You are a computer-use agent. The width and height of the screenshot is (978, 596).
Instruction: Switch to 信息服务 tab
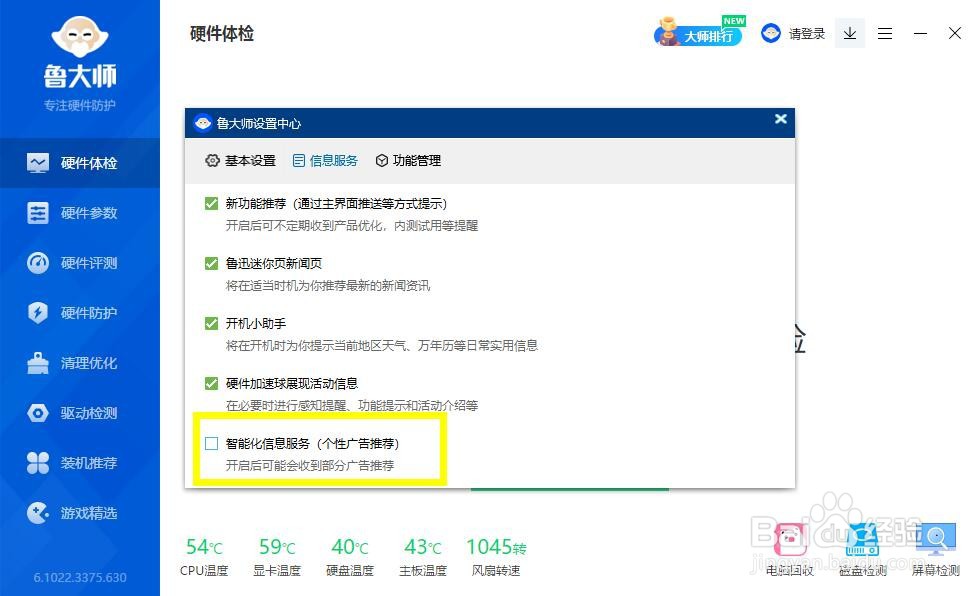pos(326,161)
